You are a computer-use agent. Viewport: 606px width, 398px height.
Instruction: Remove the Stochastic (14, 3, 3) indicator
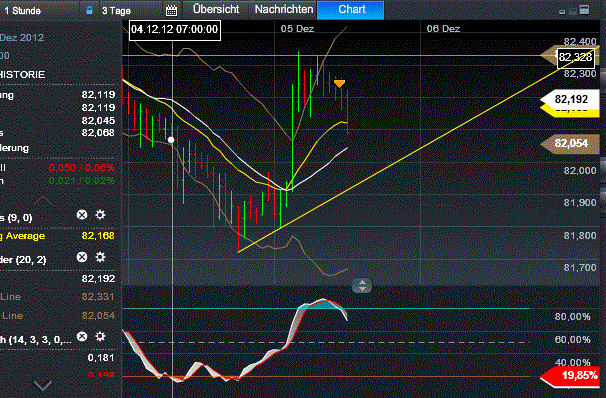click(82, 337)
